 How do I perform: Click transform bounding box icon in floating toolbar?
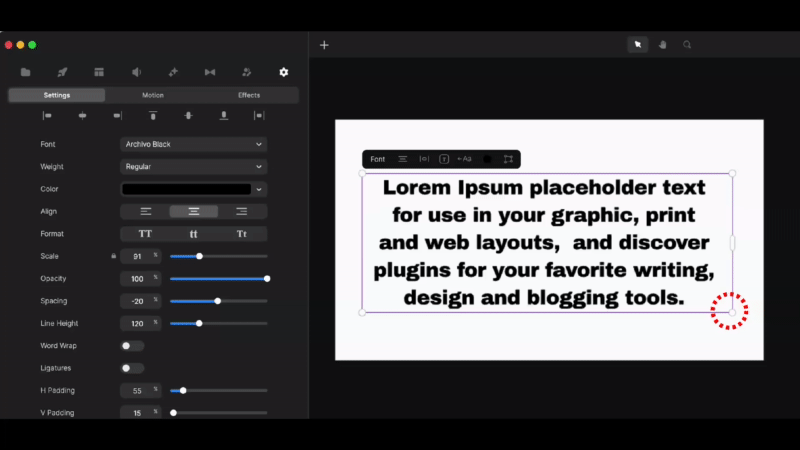[508, 159]
